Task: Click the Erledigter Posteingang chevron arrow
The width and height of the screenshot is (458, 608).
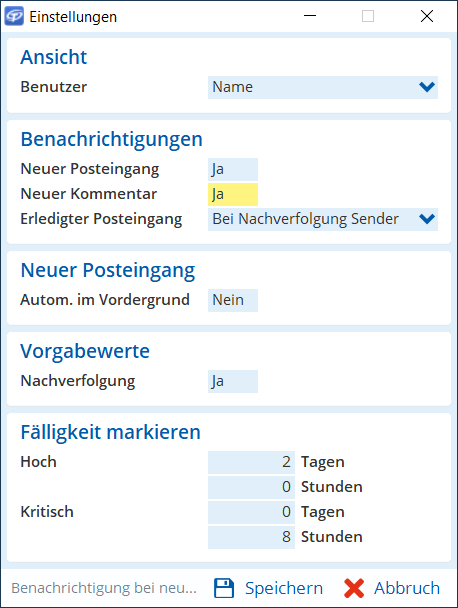Action: pos(427,219)
